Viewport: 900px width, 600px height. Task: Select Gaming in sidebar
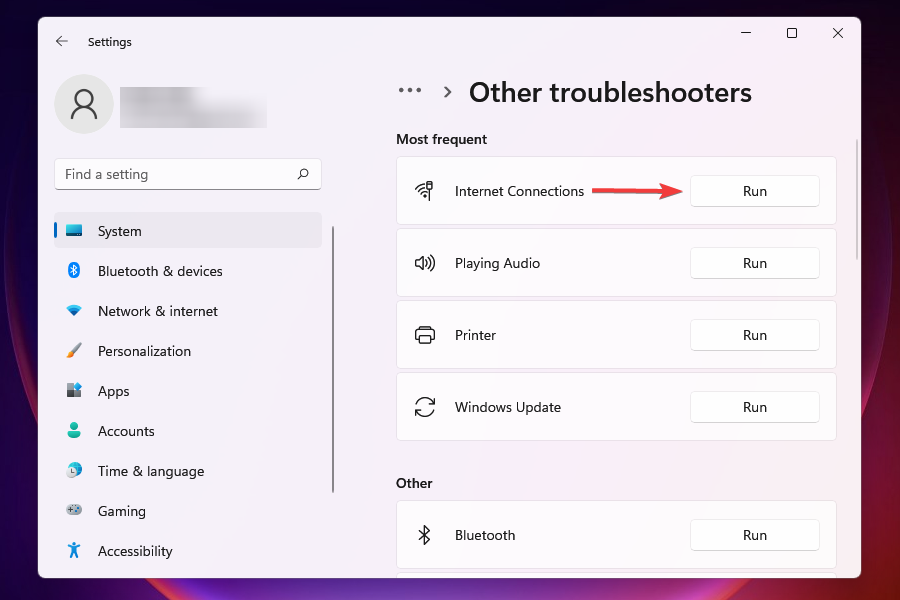[188, 510]
